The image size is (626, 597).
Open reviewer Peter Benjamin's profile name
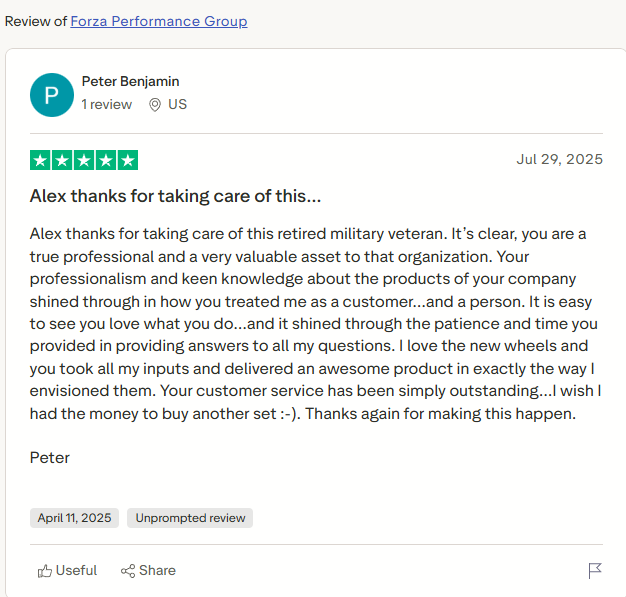coord(130,81)
